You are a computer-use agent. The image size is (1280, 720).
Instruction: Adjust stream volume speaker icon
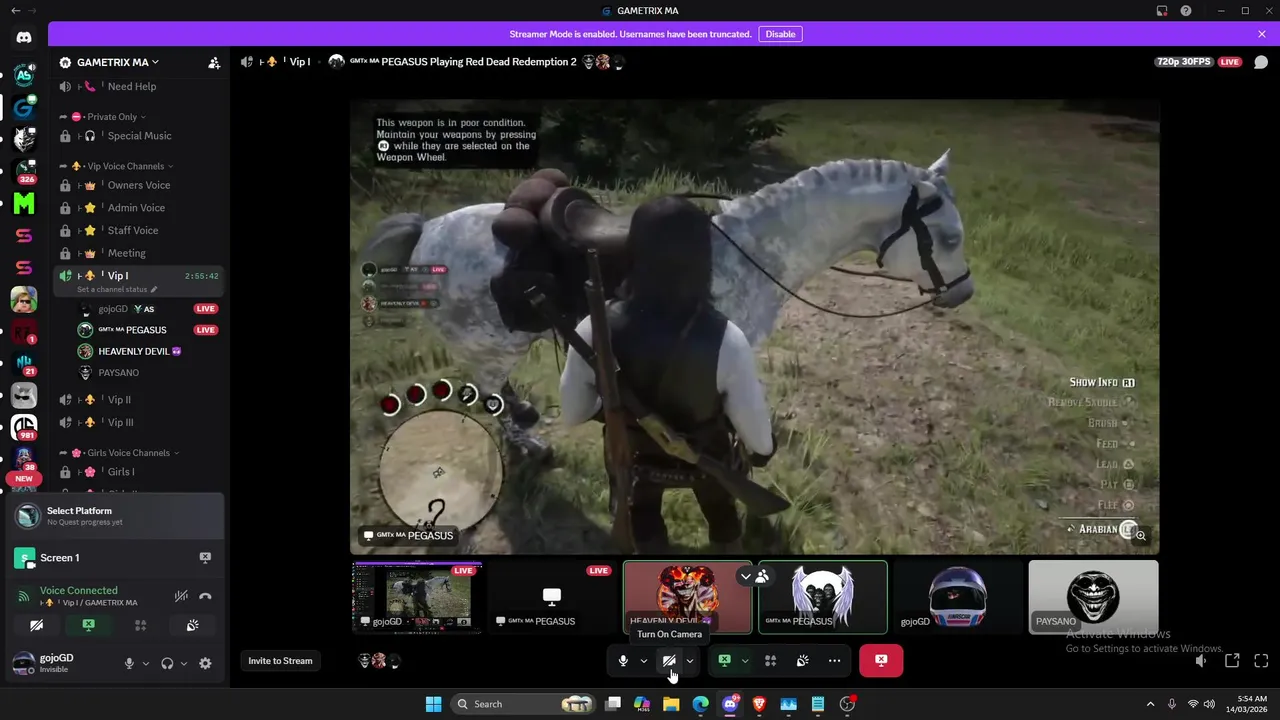click(1201, 661)
